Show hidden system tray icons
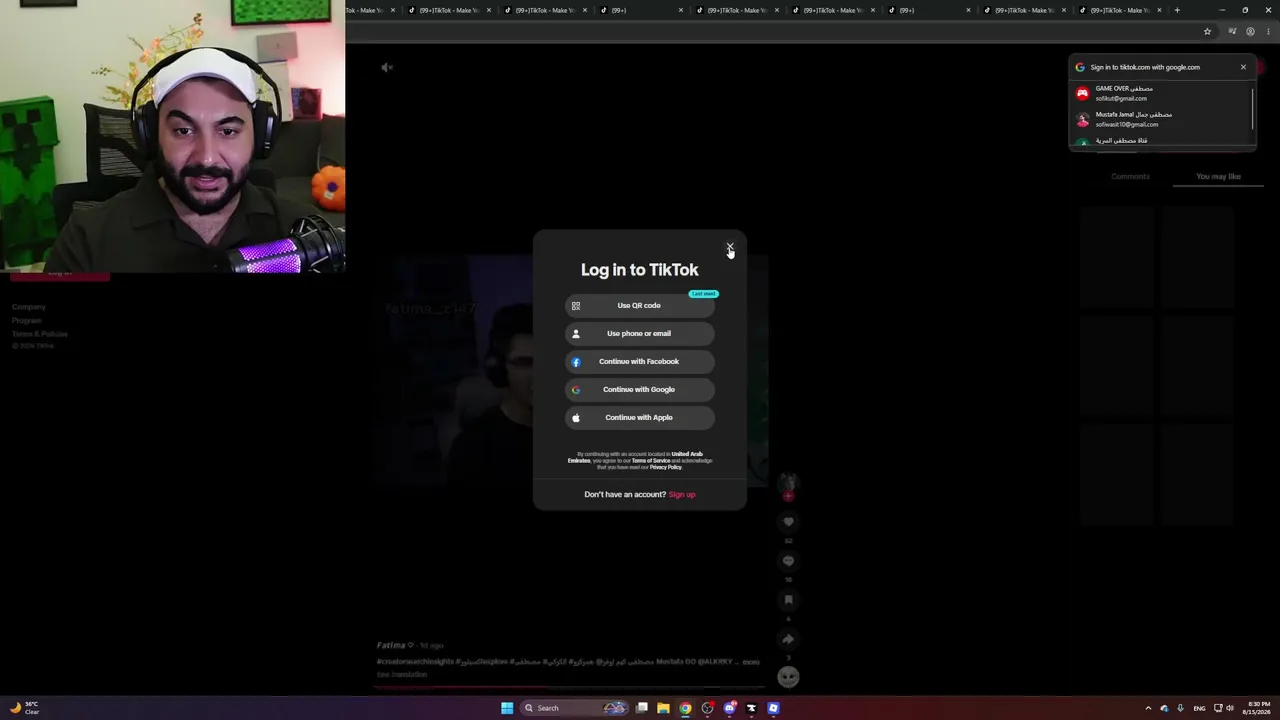 click(x=1148, y=708)
